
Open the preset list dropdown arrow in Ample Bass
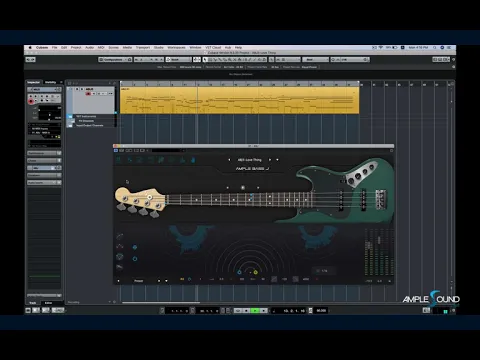coord(277,160)
